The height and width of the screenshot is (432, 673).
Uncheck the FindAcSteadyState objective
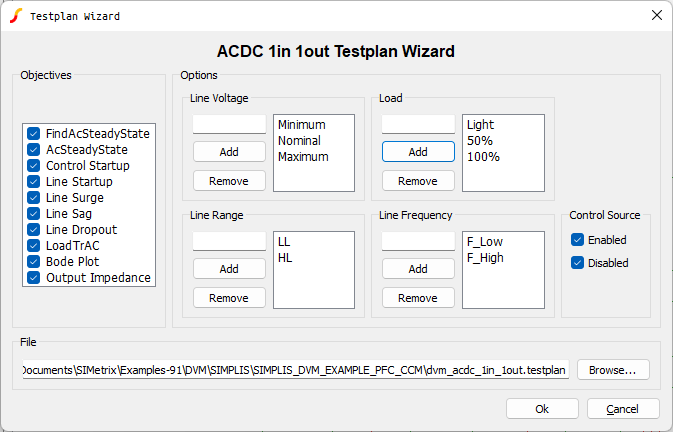pyautogui.click(x=34, y=133)
